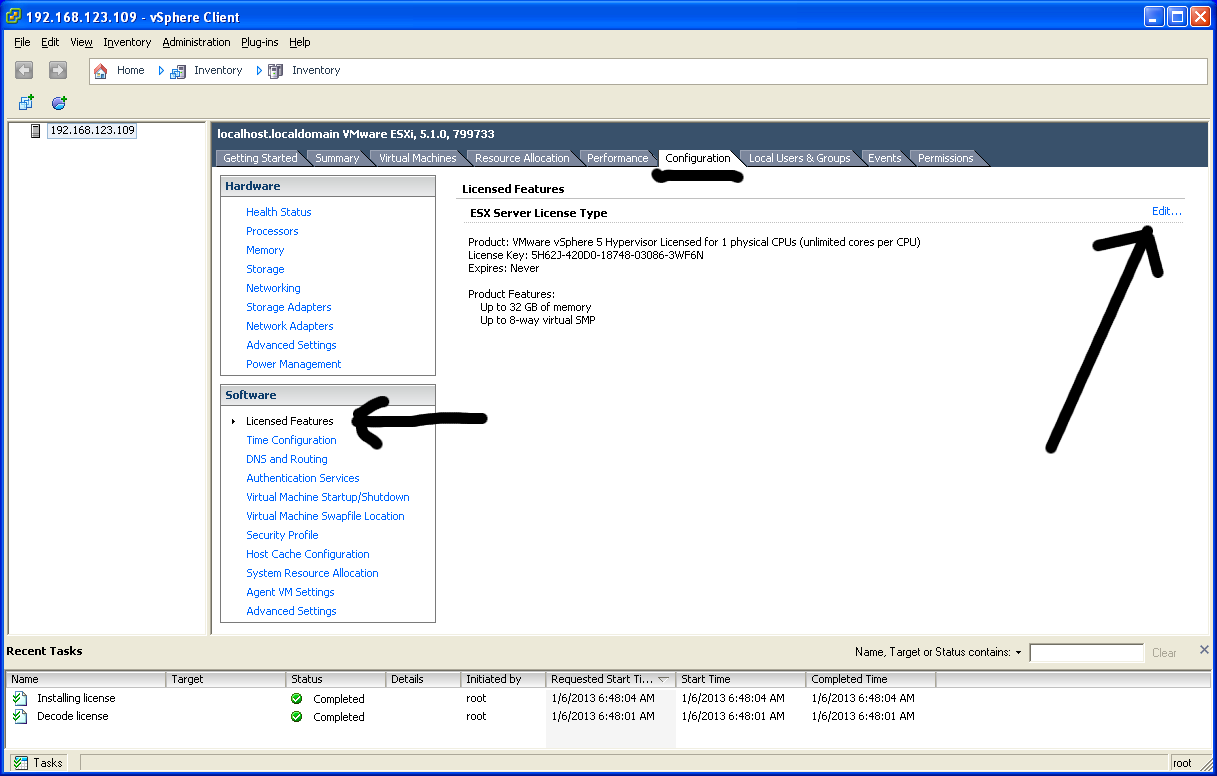Viewport: 1217px width, 776px height.
Task: Click the Tasks button in status bar
Action: 38,763
